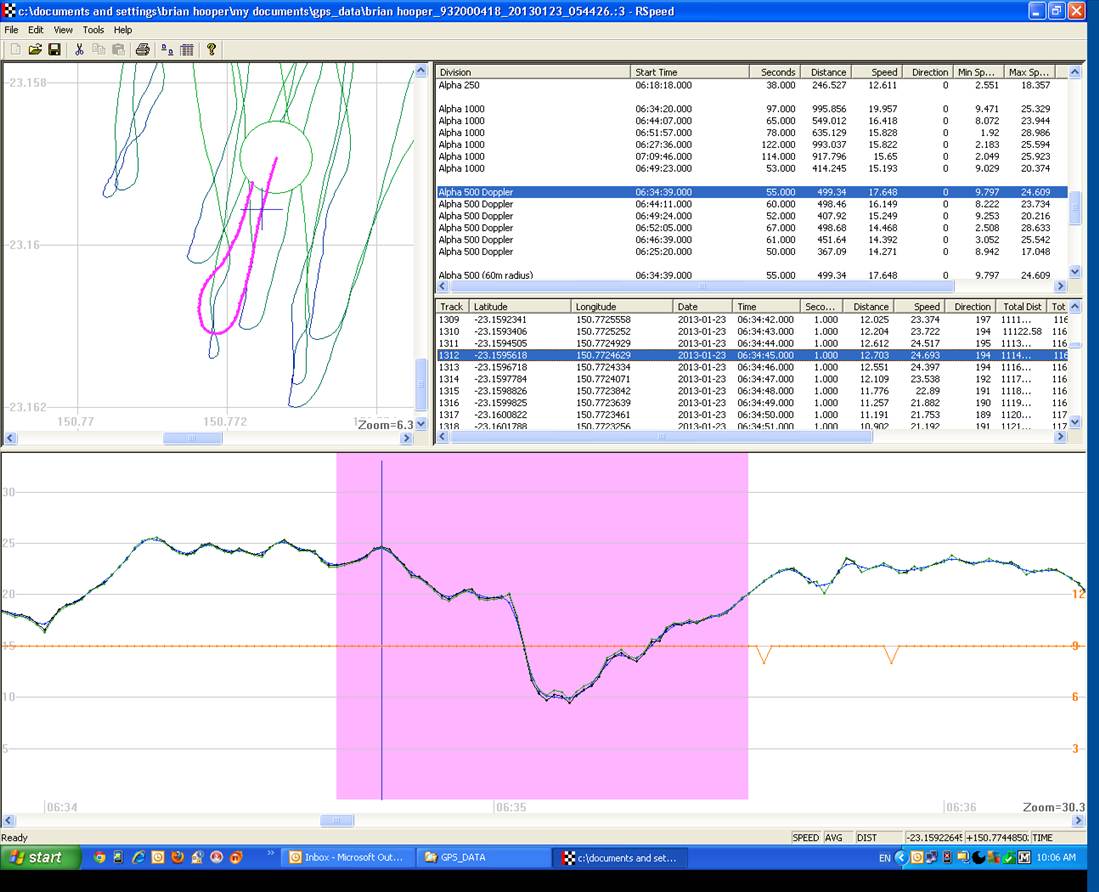Click the table grid toolbar icon
This screenshot has width=1099, height=892.
pos(187,49)
